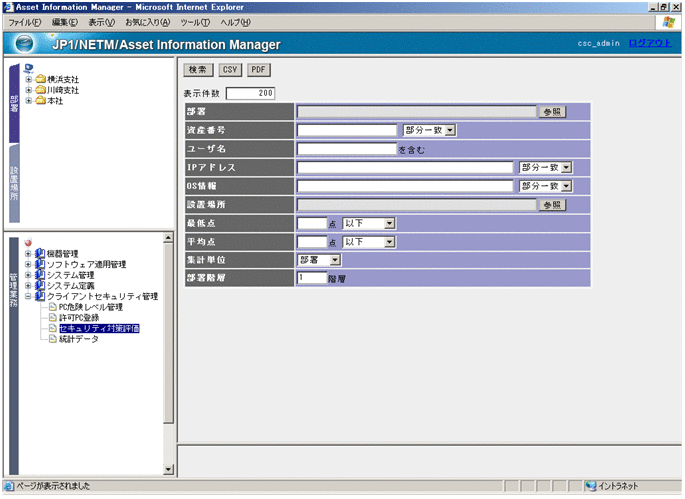Click the 検索 search button
This screenshot has height=499, width=685.
click(197, 70)
